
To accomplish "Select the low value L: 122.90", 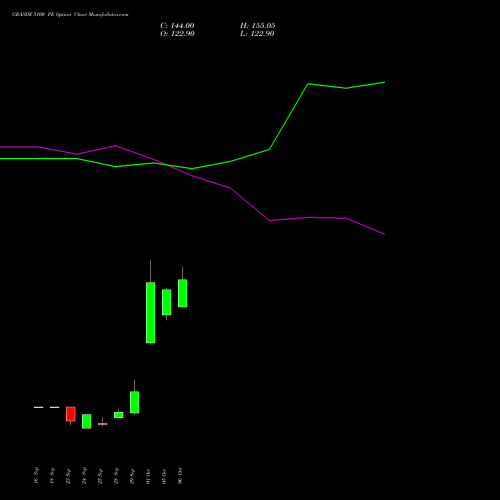I will pyautogui.click(x=257, y=34).
